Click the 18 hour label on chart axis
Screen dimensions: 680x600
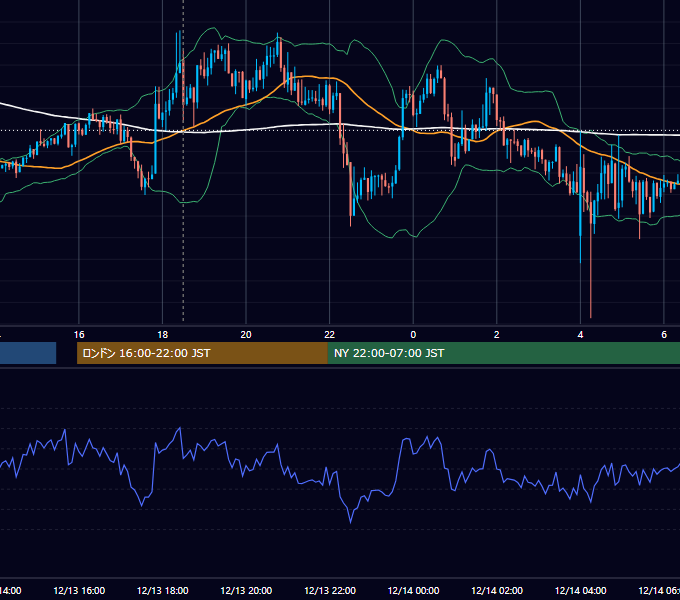(163, 335)
